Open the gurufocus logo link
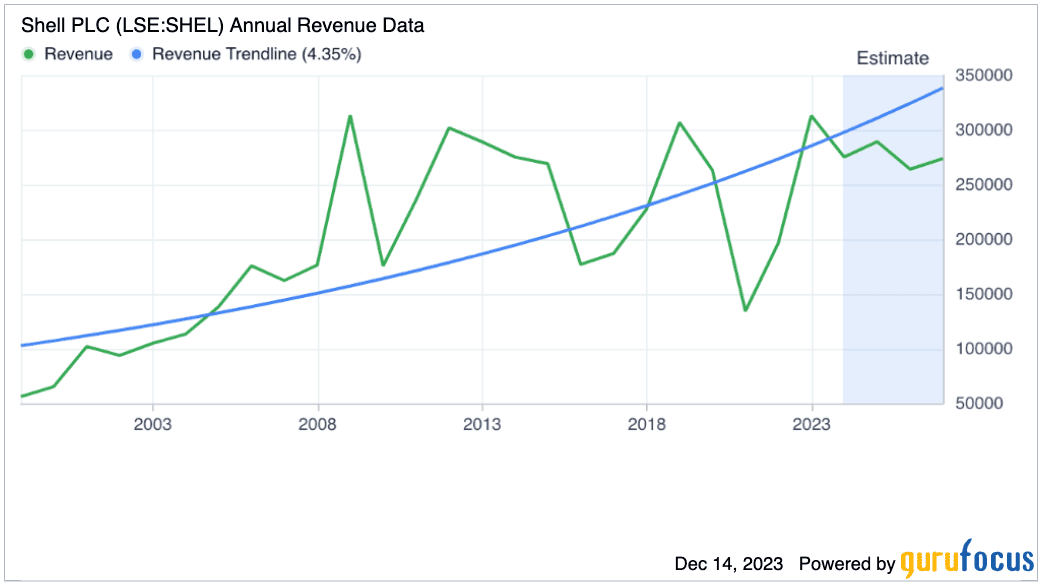The width and height of the screenshot is (1042, 585). point(965,563)
